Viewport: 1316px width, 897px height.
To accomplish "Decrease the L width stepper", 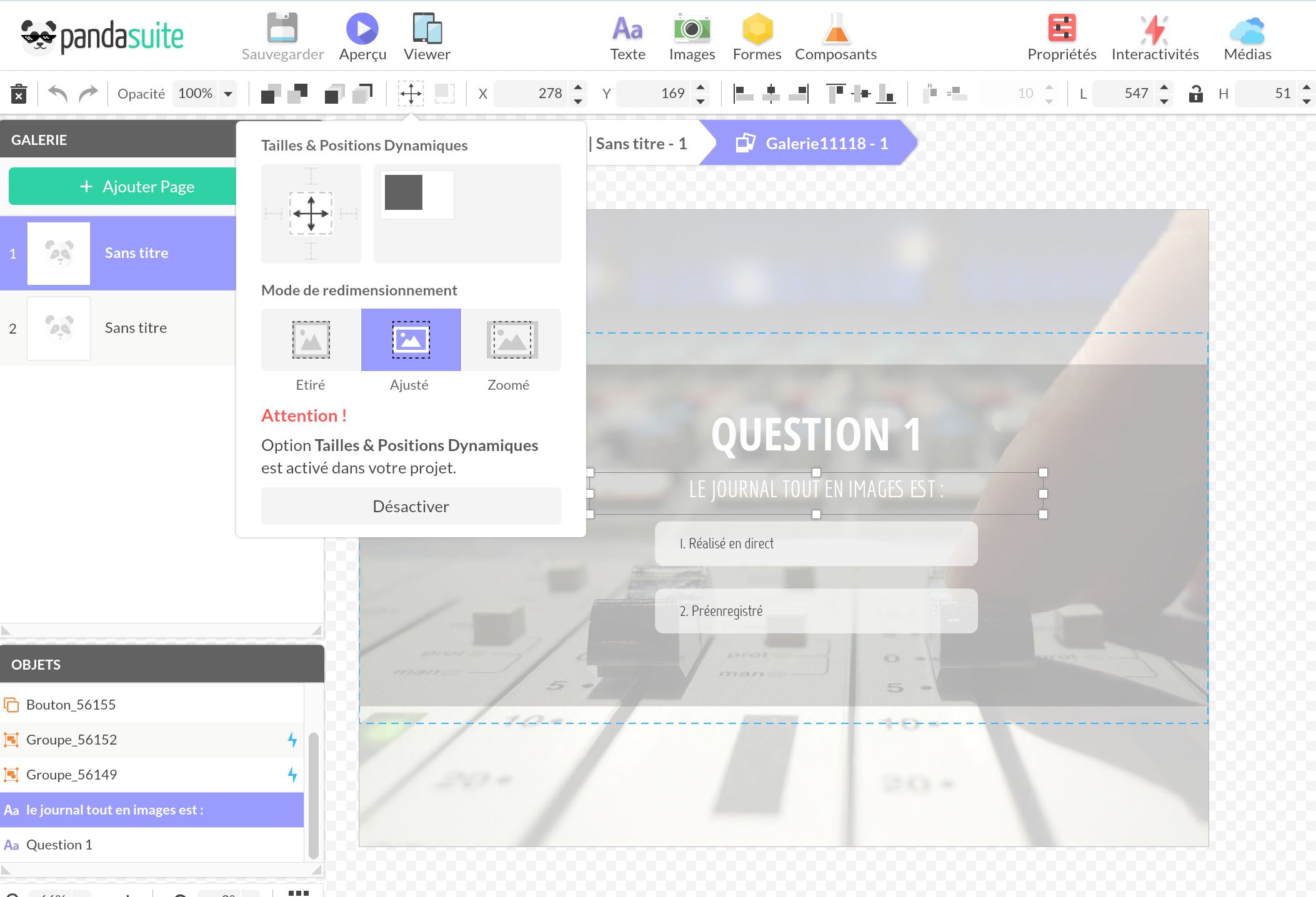I will 1164,101.
